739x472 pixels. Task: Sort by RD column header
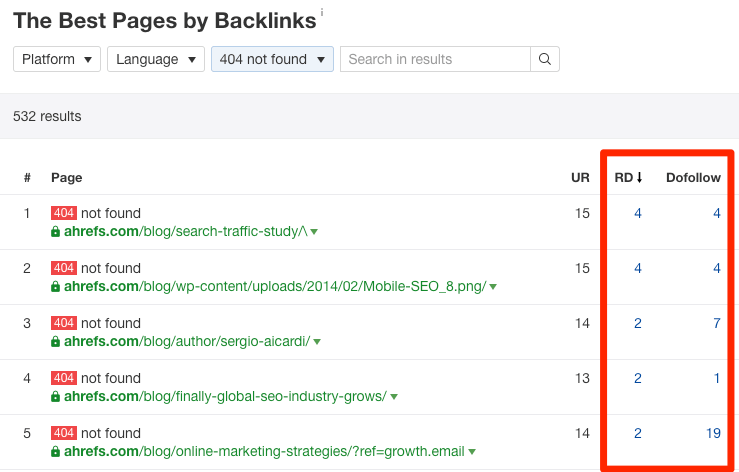click(628, 178)
